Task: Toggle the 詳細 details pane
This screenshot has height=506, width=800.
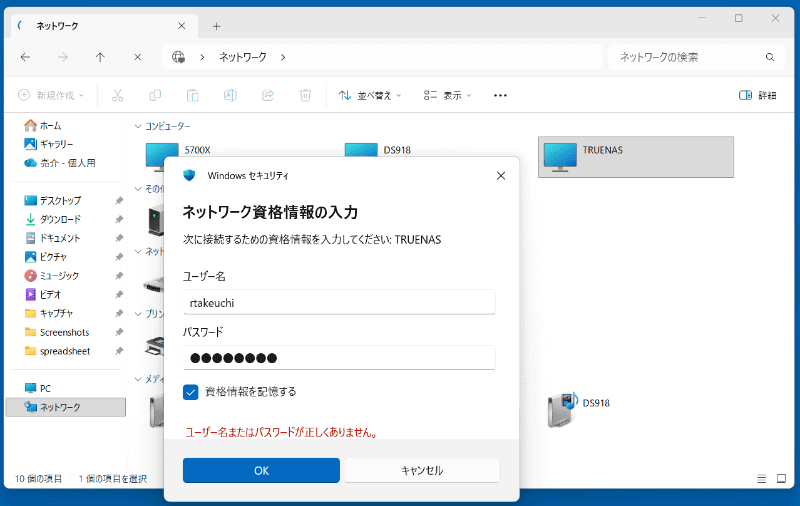Action: (x=758, y=95)
